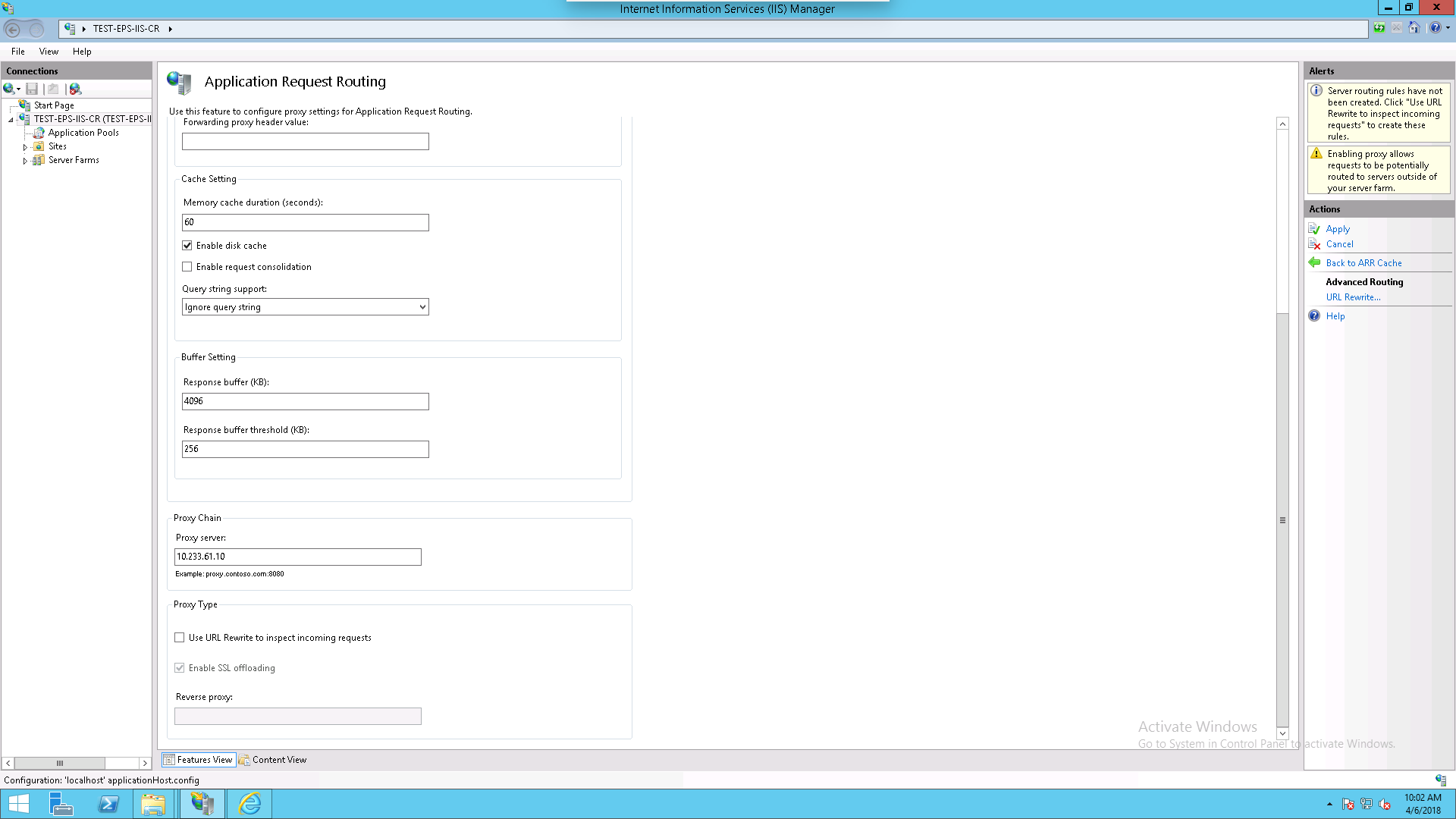This screenshot has height=819, width=1456.
Task: Check Enable request consolidation
Action: click(187, 267)
